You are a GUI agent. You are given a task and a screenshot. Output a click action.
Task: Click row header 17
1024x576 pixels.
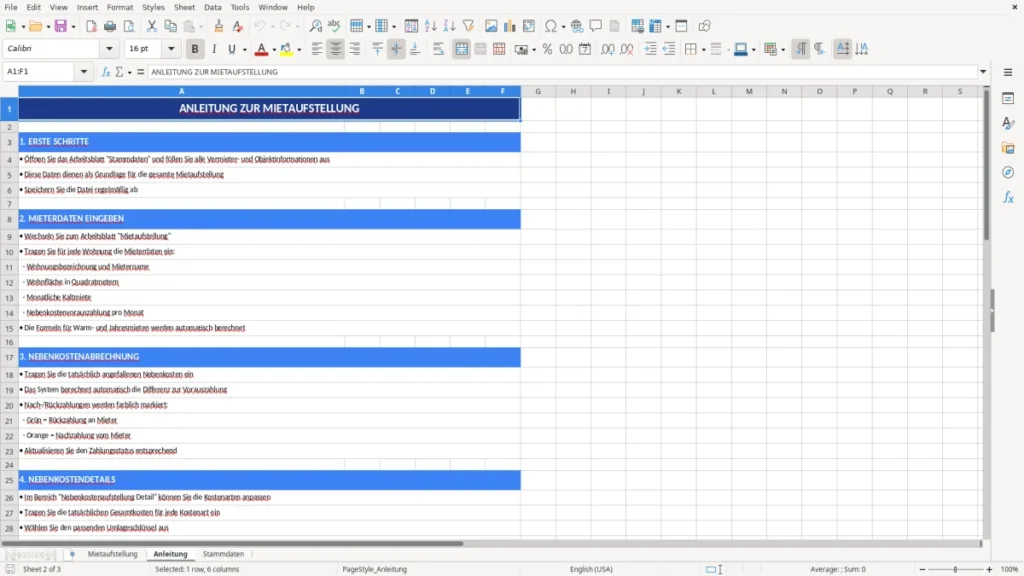point(9,357)
